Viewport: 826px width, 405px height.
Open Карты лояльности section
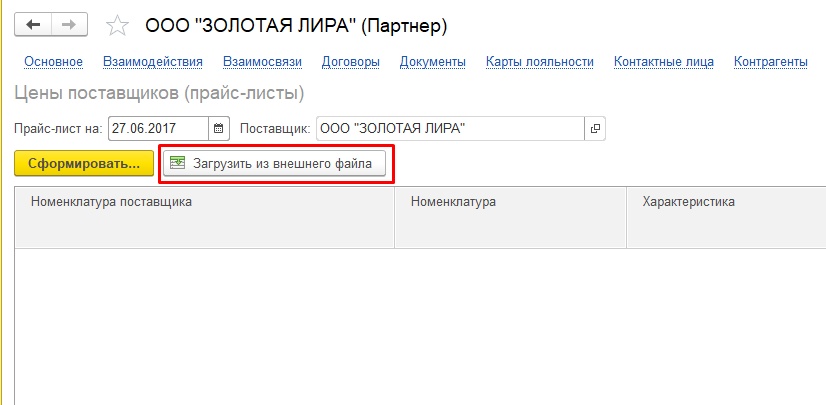[x=540, y=62]
